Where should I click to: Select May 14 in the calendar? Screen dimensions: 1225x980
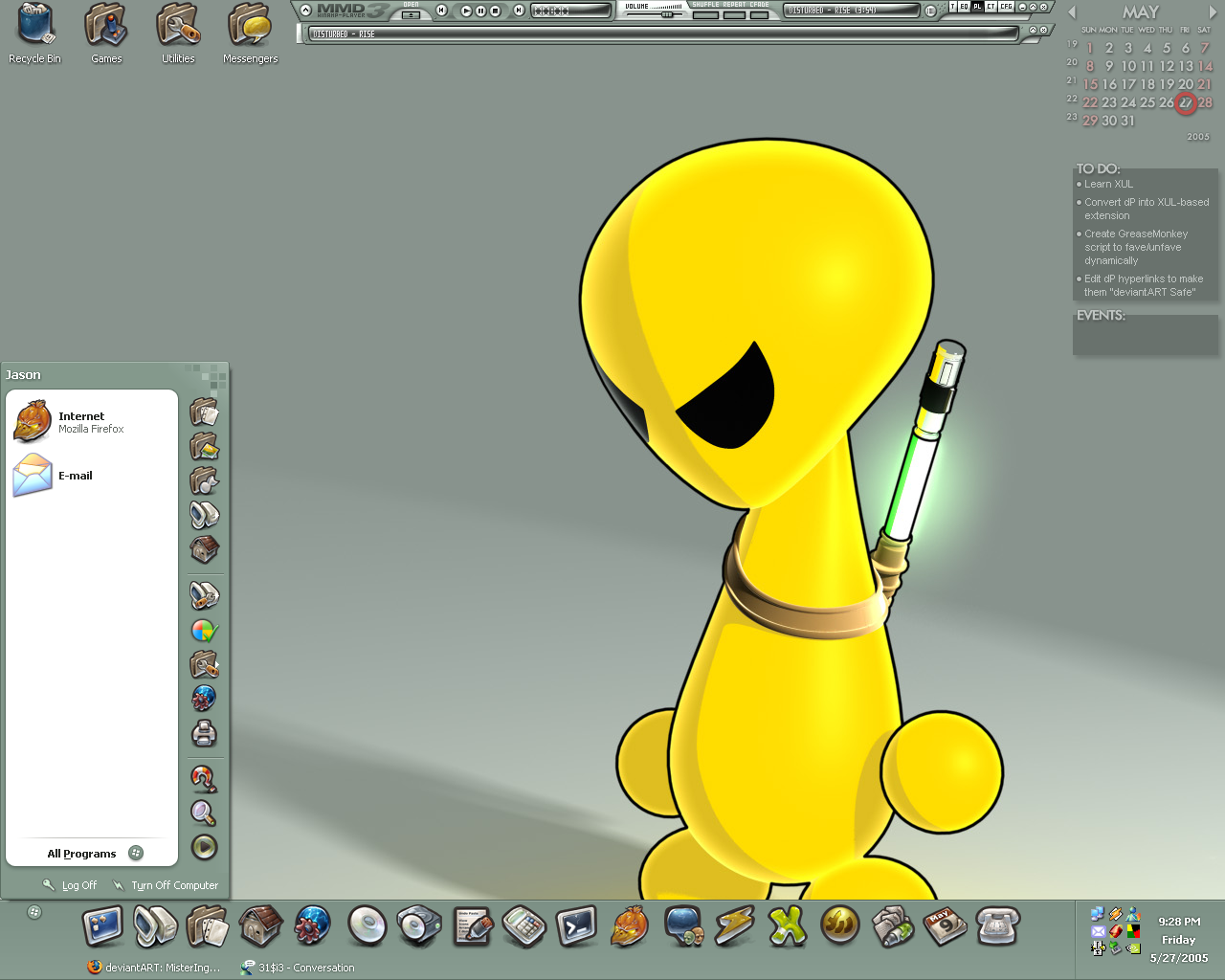[x=1205, y=66]
